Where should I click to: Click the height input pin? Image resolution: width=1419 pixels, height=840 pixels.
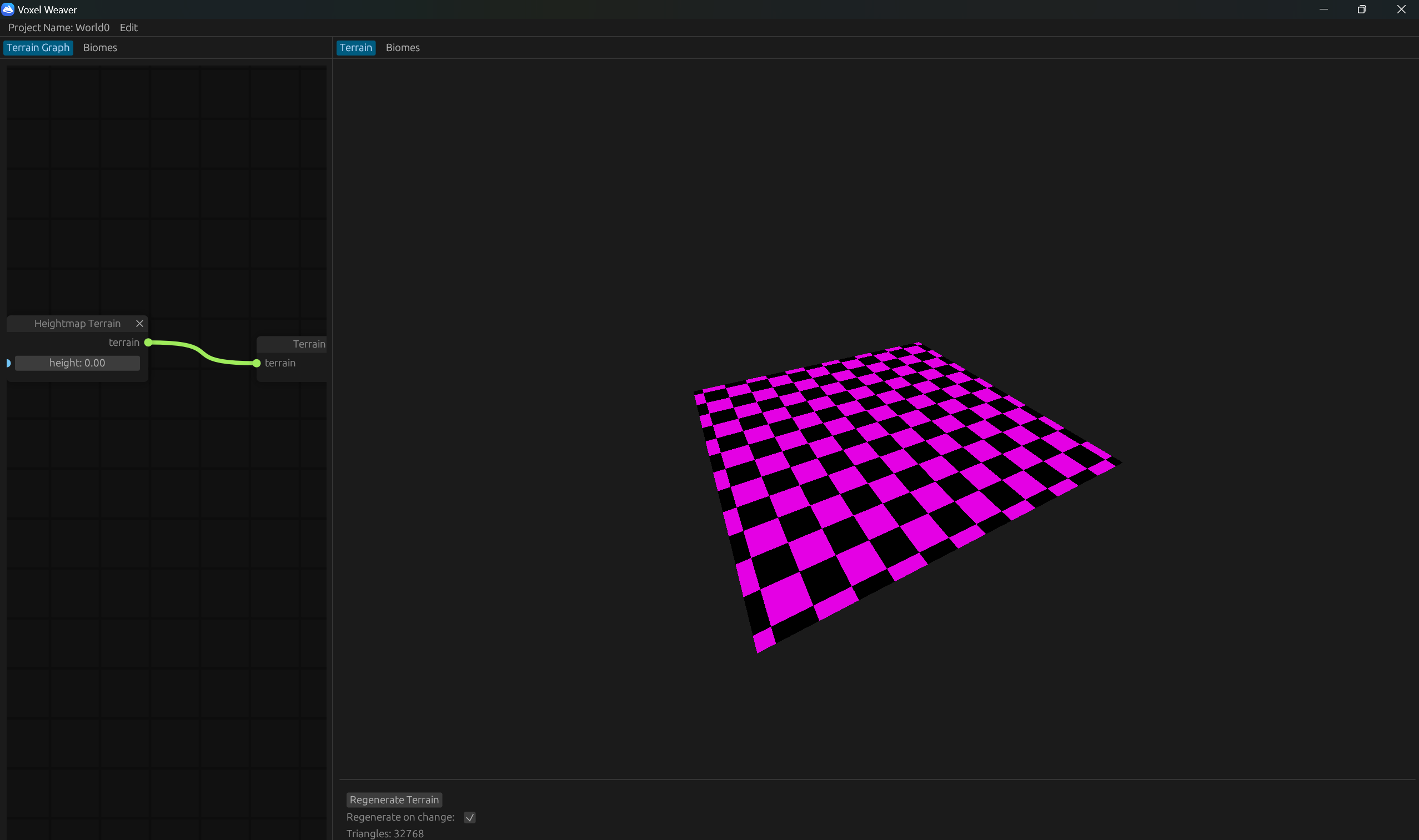point(8,364)
